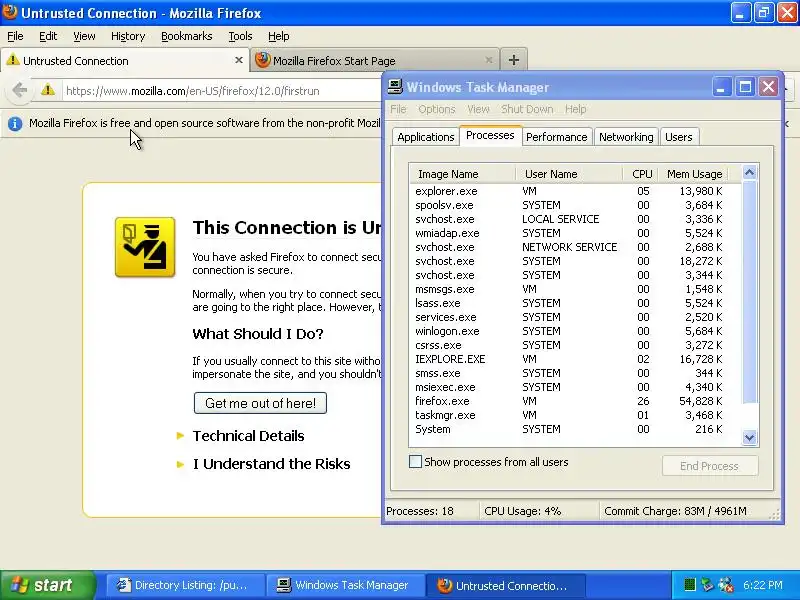Open Firefox Tools menu
Image resolution: width=800 pixels, height=600 pixels.
tap(240, 36)
